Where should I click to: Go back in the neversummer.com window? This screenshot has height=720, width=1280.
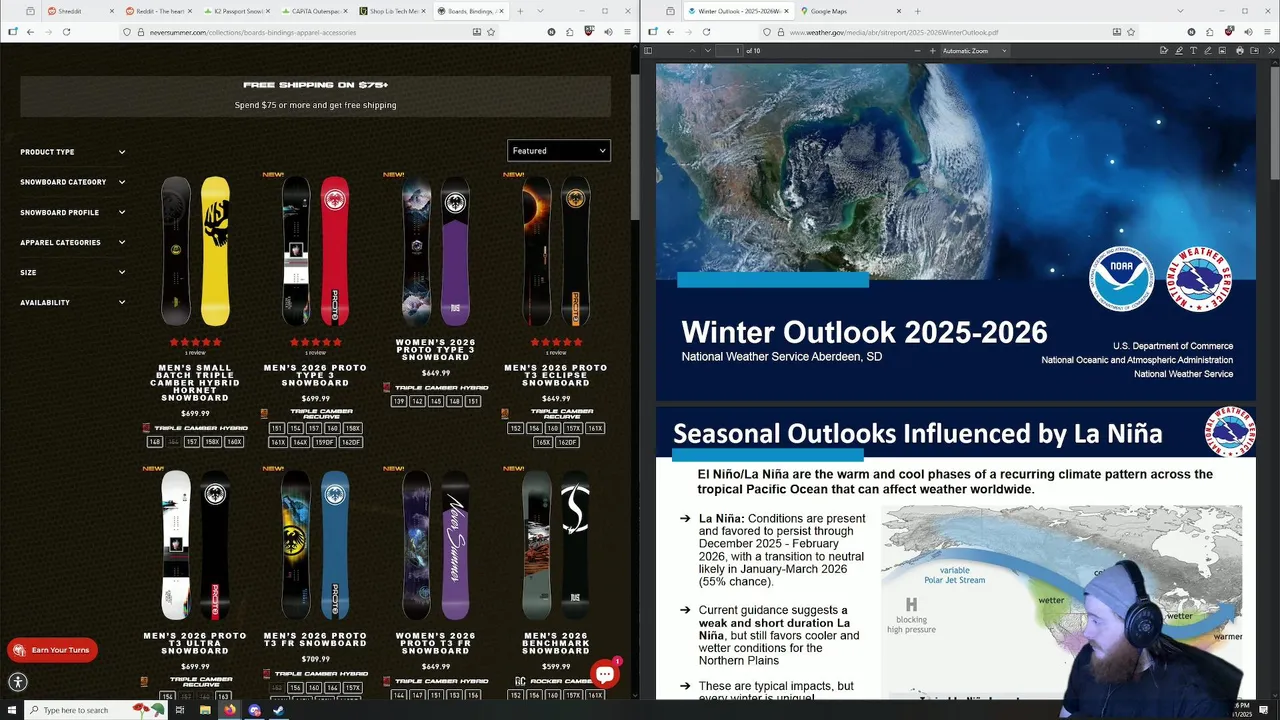(x=30, y=32)
